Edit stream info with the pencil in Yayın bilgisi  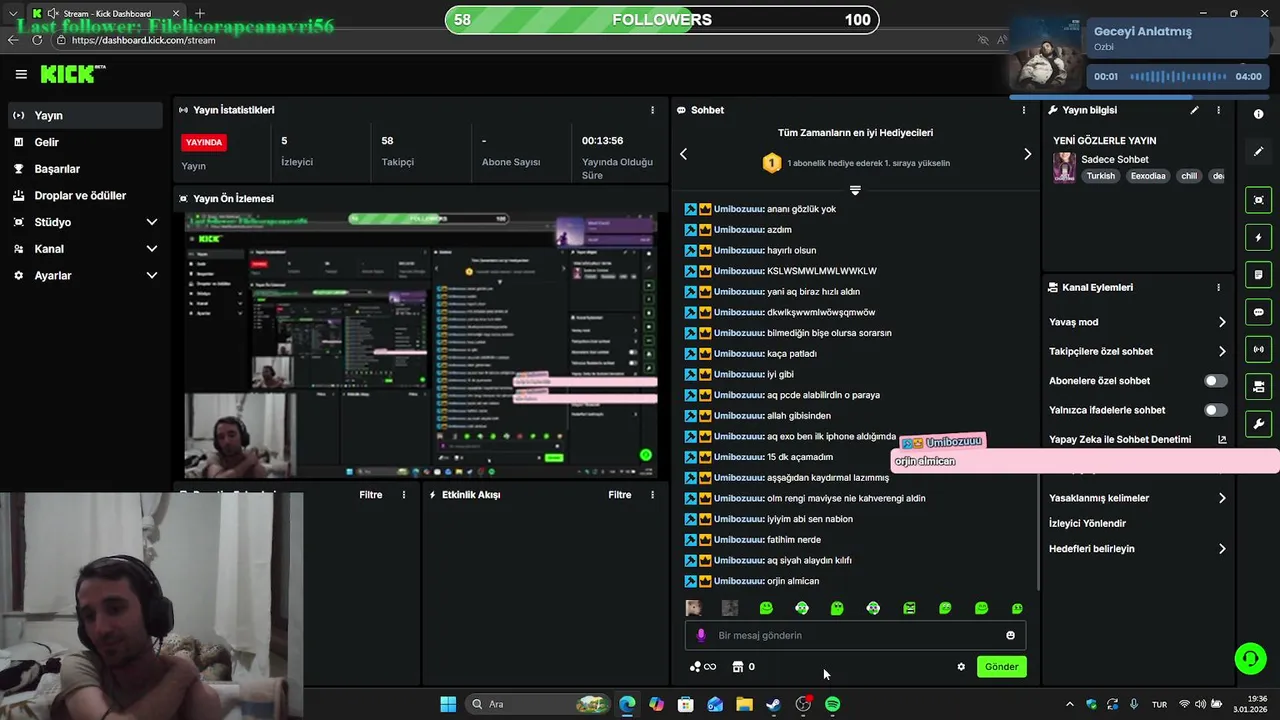pyautogui.click(x=1194, y=110)
